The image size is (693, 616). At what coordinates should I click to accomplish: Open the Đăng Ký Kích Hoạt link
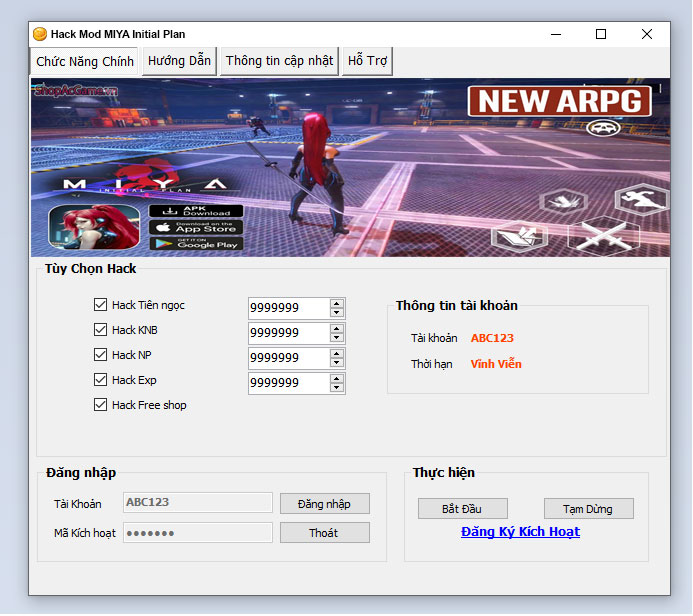[520, 532]
